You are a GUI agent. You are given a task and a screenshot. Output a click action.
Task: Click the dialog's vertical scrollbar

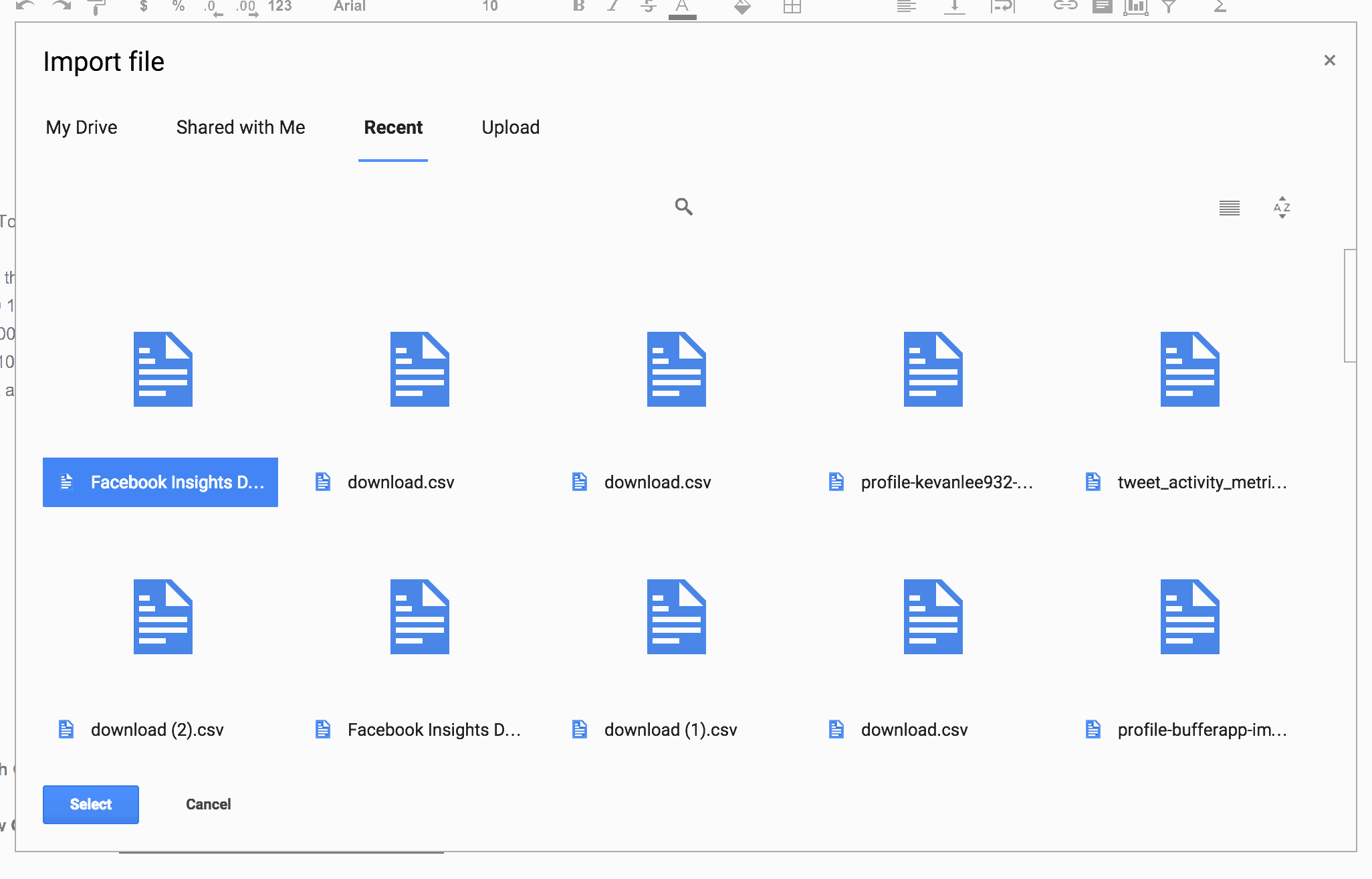tap(1350, 306)
